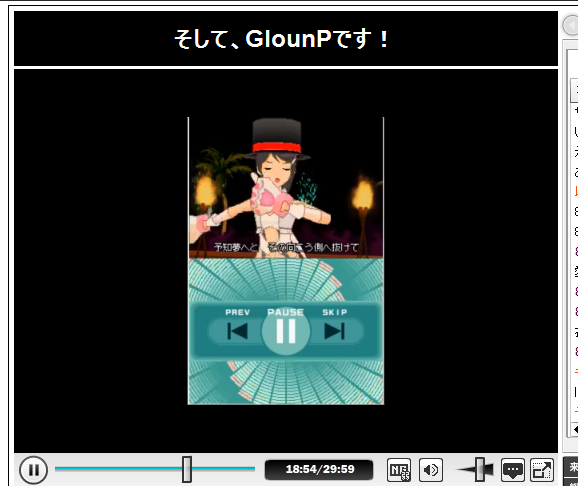Viewport: 578px width, 486px height.
Task: Click the comment list left-scroll arrow
Action: 575,429
